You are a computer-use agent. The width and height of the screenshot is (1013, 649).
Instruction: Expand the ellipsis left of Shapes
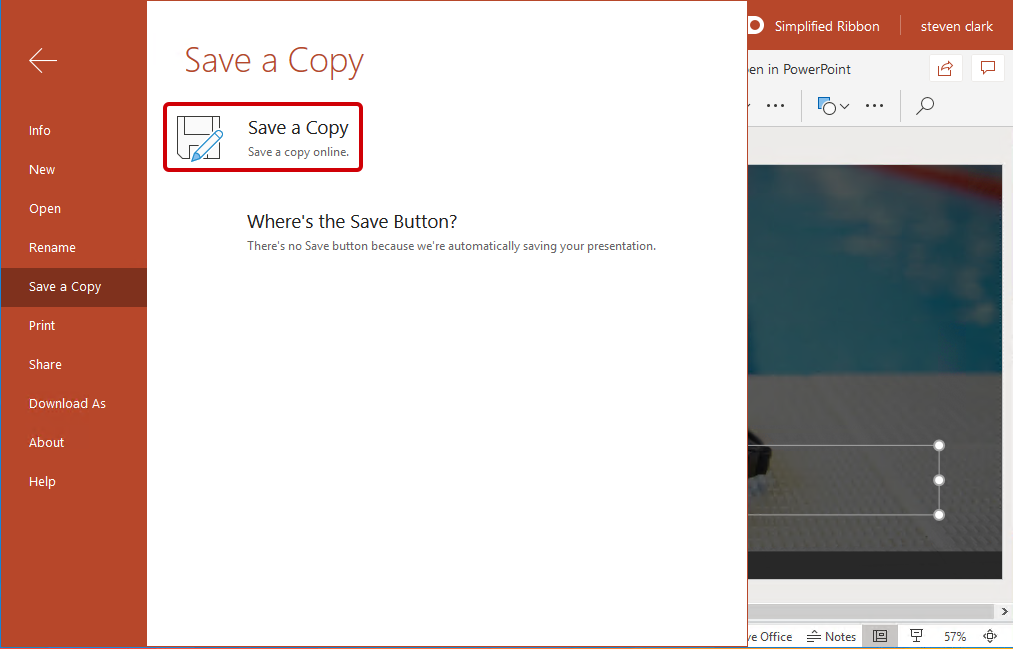(775, 105)
